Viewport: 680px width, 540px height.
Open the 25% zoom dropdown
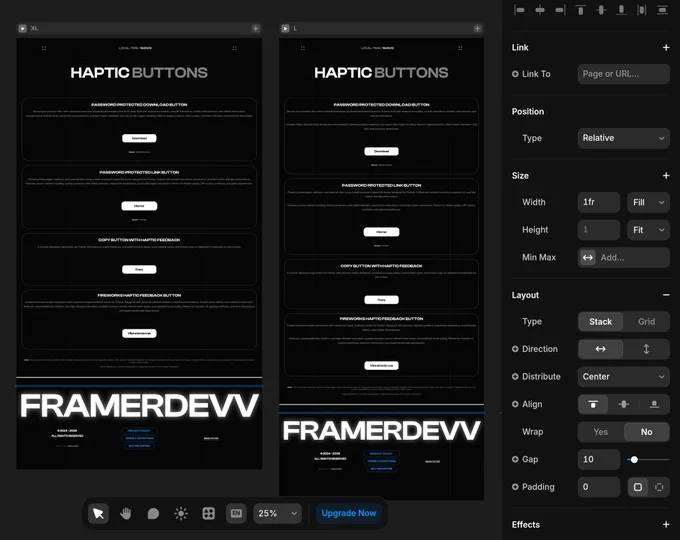click(x=277, y=514)
